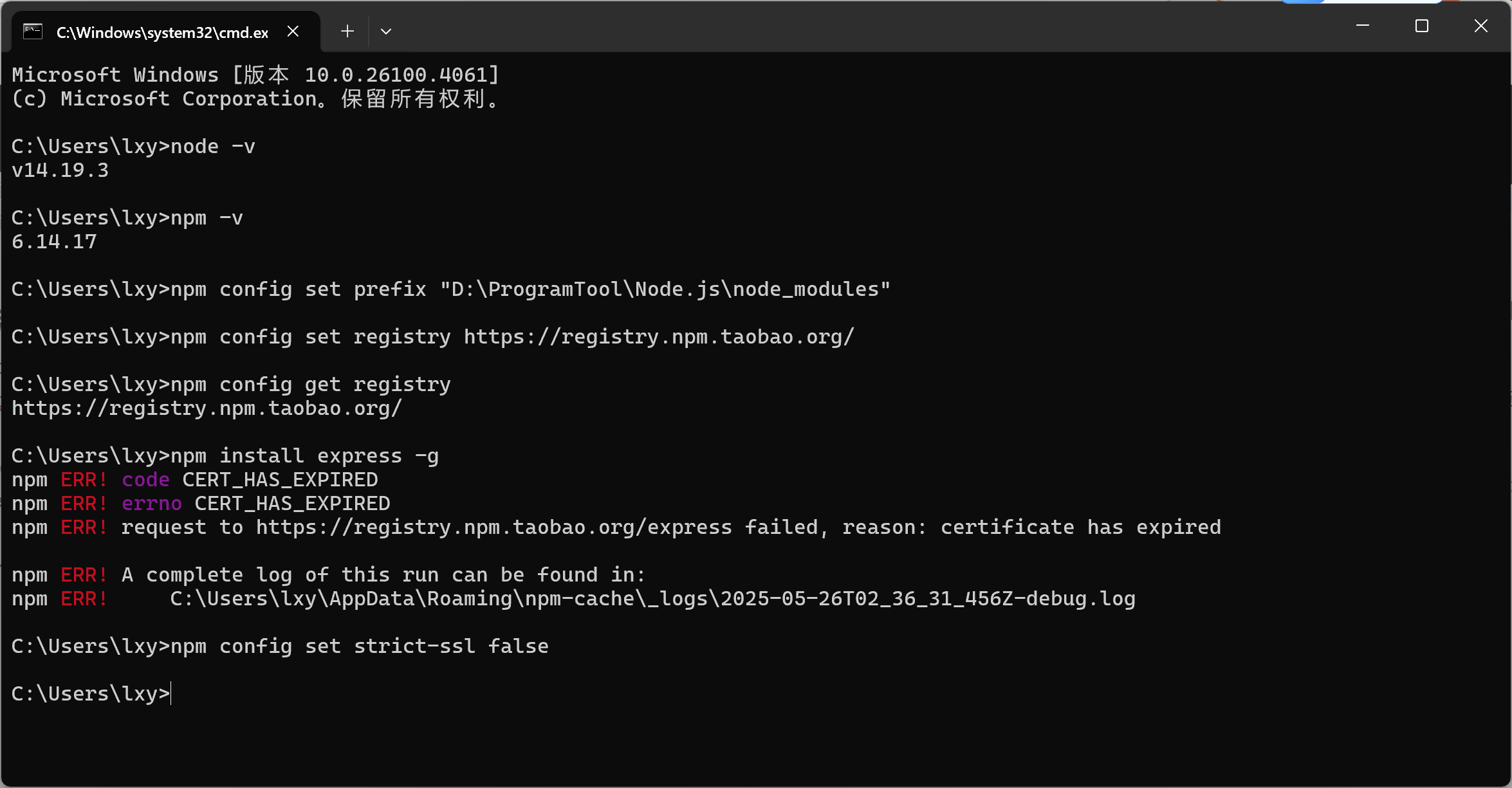Viewport: 1512px width, 788px height.
Task: Expand the new tab profile dropdown
Action: click(x=386, y=31)
